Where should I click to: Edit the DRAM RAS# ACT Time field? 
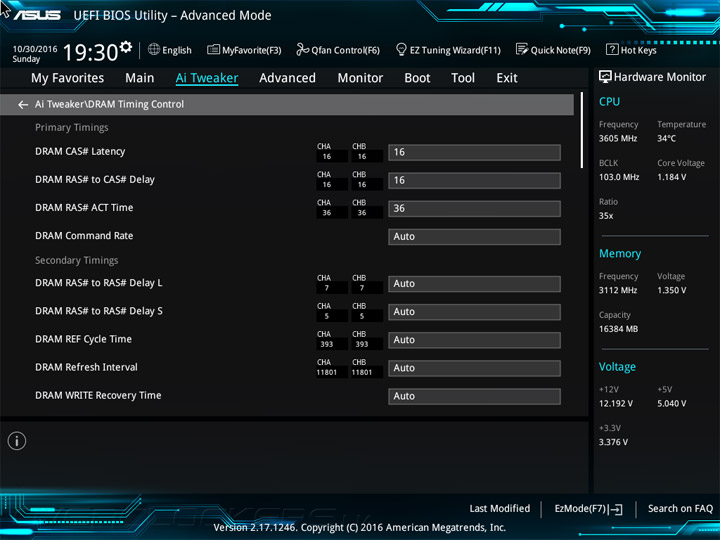[x=474, y=208]
